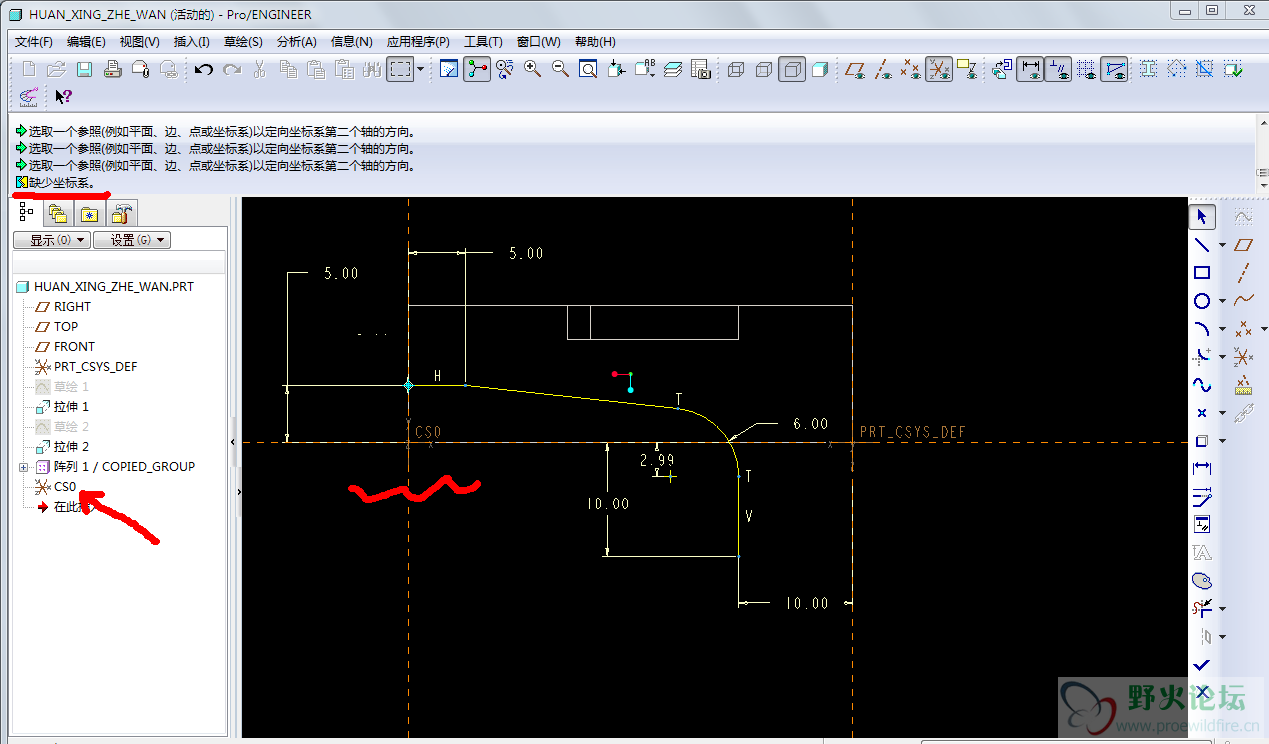Repaint the graphics window
This screenshot has width=1269, height=744.
click(x=449, y=69)
